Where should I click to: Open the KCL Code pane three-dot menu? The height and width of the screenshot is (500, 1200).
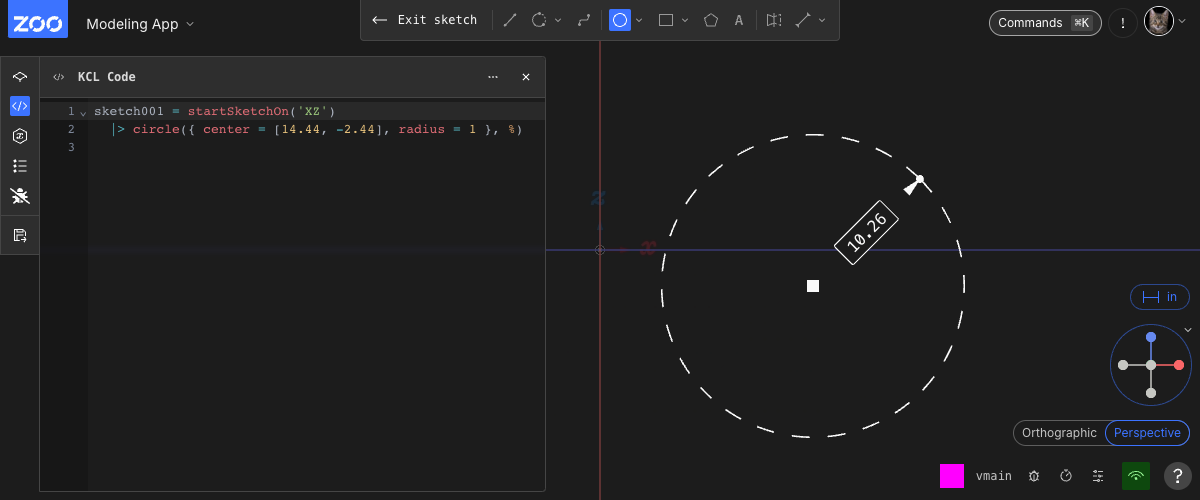pos(493,77)
